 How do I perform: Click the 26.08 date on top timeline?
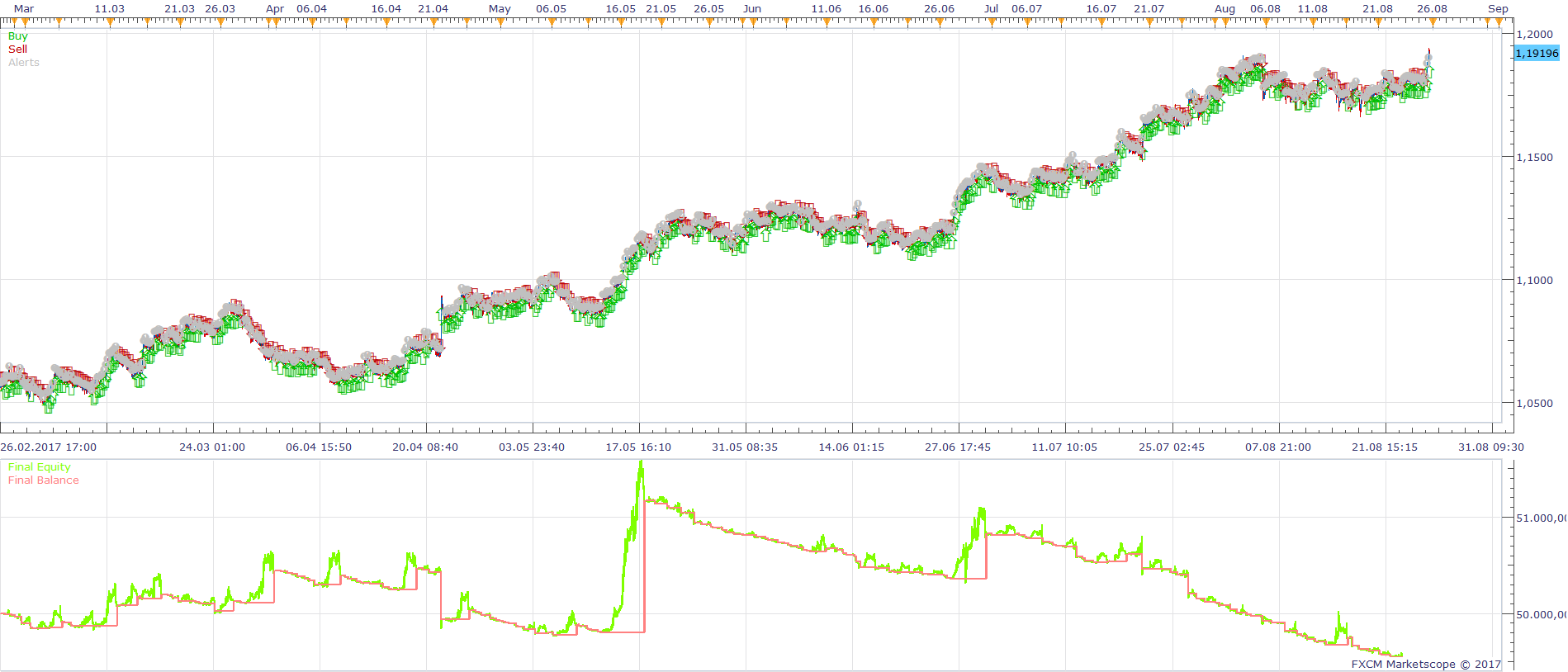tap(1432, 8)
